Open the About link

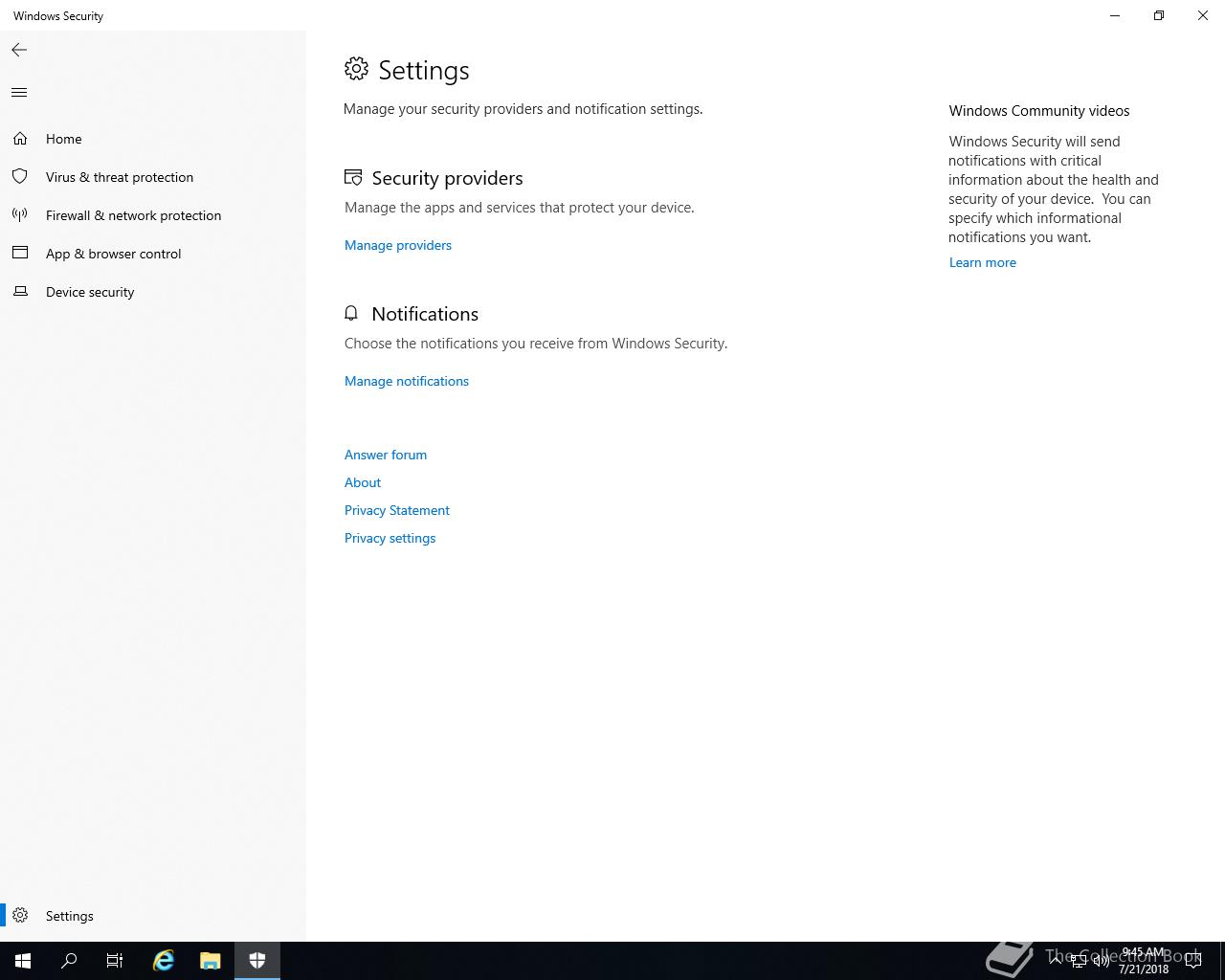363,482
